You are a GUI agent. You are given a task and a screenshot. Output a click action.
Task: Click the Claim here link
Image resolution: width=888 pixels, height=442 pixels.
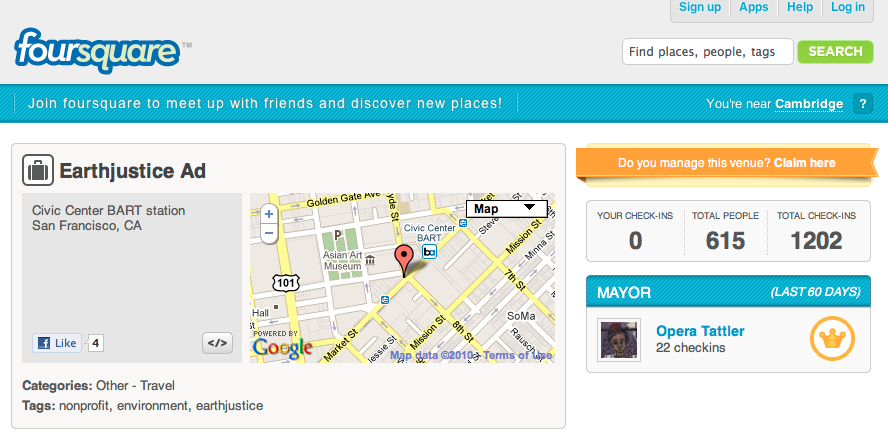coord(803,162)
